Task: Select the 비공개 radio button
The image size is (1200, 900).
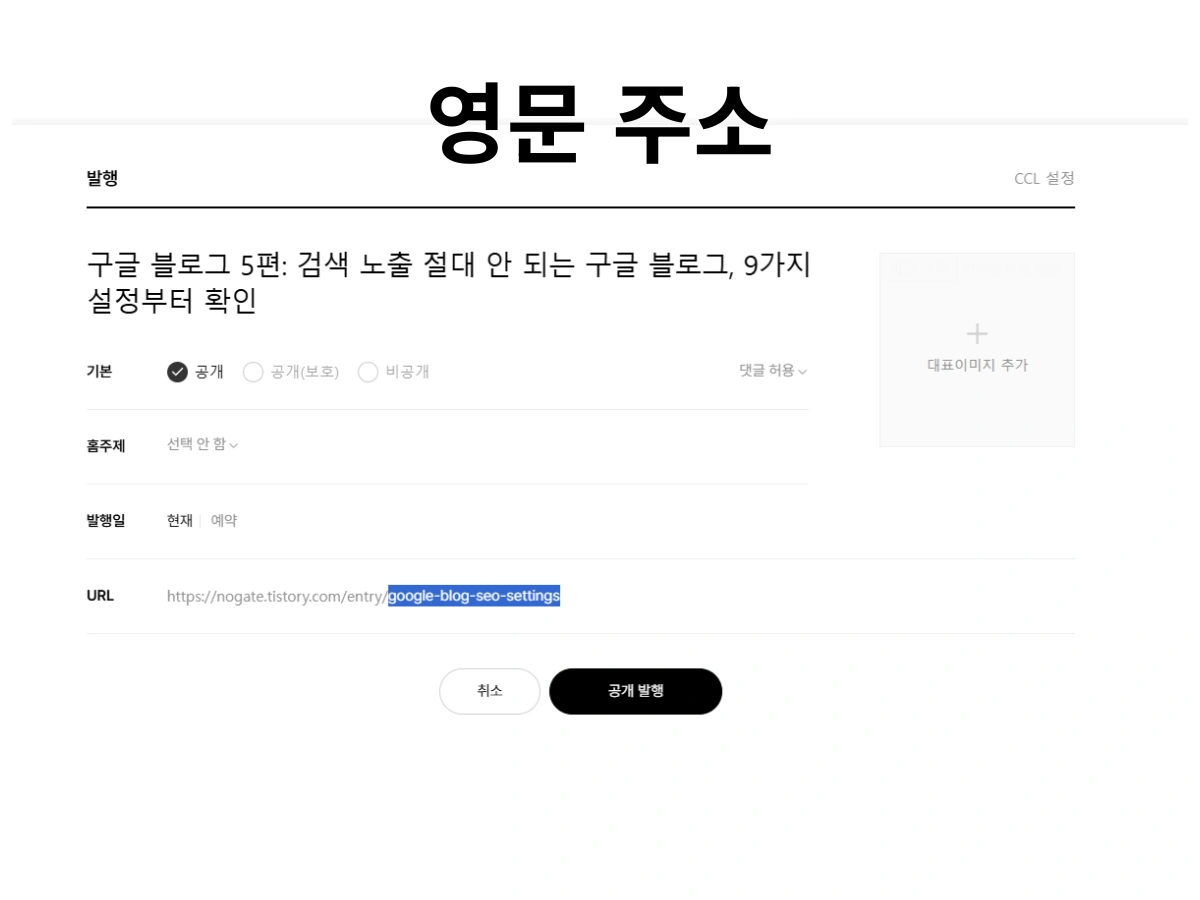Action: (368, 371)
